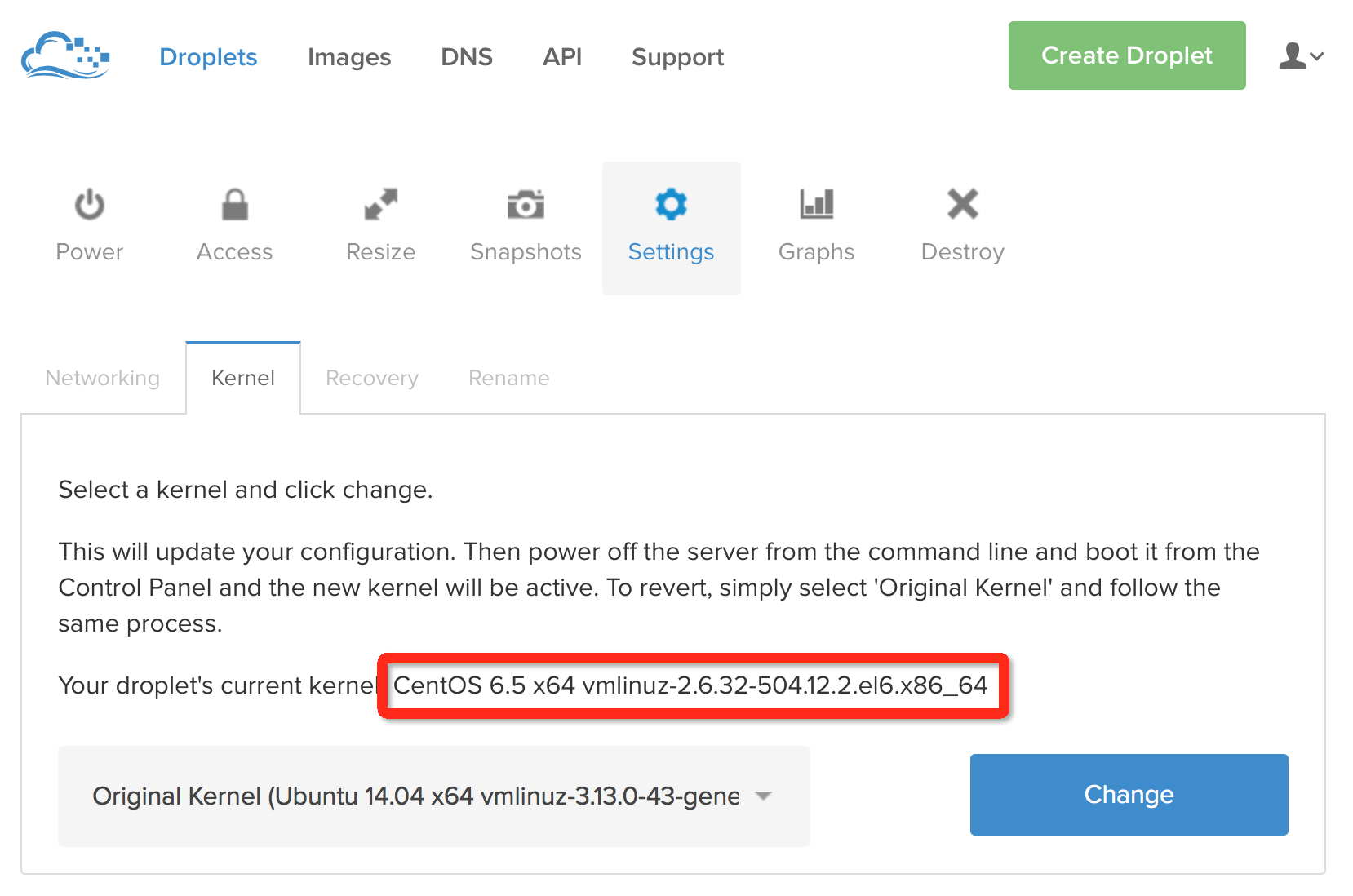Click the green Create Droplet button
This screenshot has height=896, width=1353.
click(x=1127, y=55)
